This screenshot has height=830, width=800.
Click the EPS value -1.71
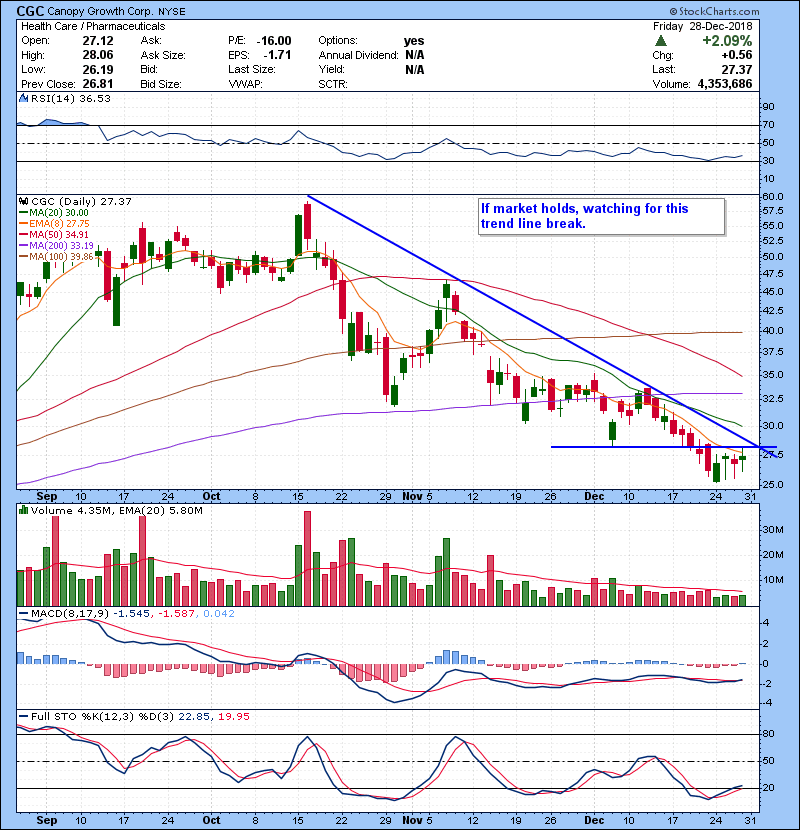tap(277, 55)
